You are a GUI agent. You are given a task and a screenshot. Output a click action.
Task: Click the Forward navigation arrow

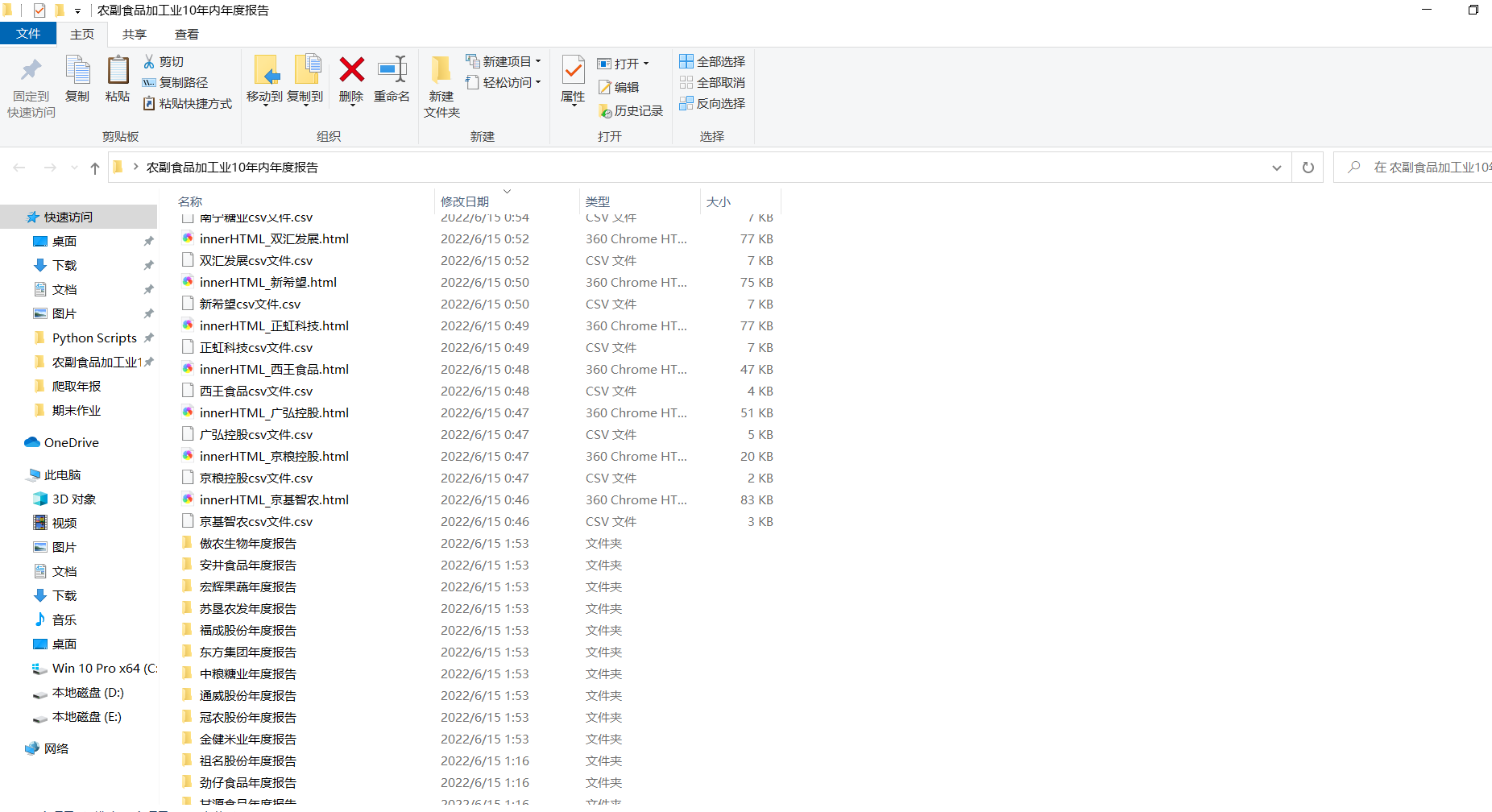pos(50,168)
